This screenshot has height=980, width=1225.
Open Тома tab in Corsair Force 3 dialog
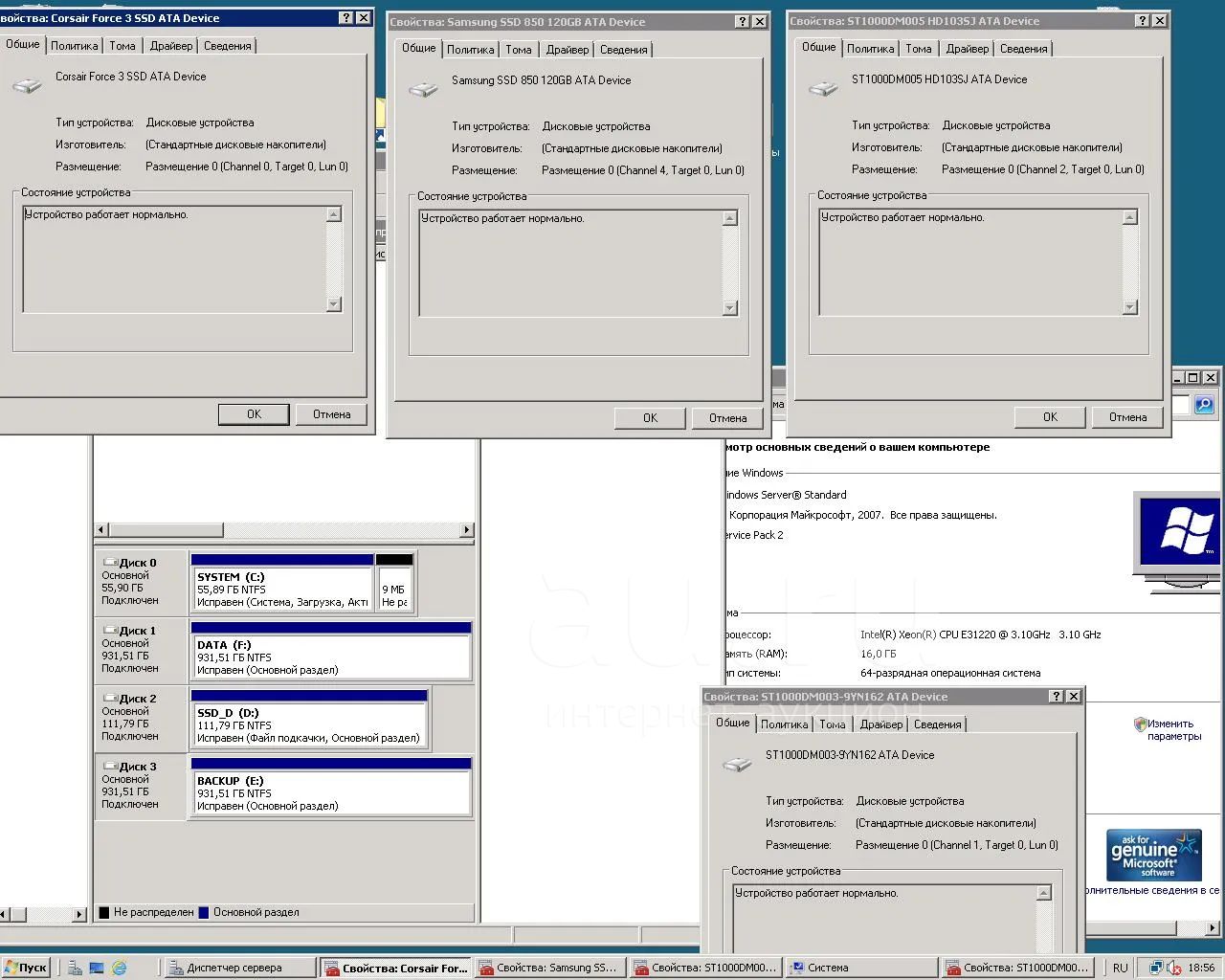pyautogui.click(x=122, y=45)
